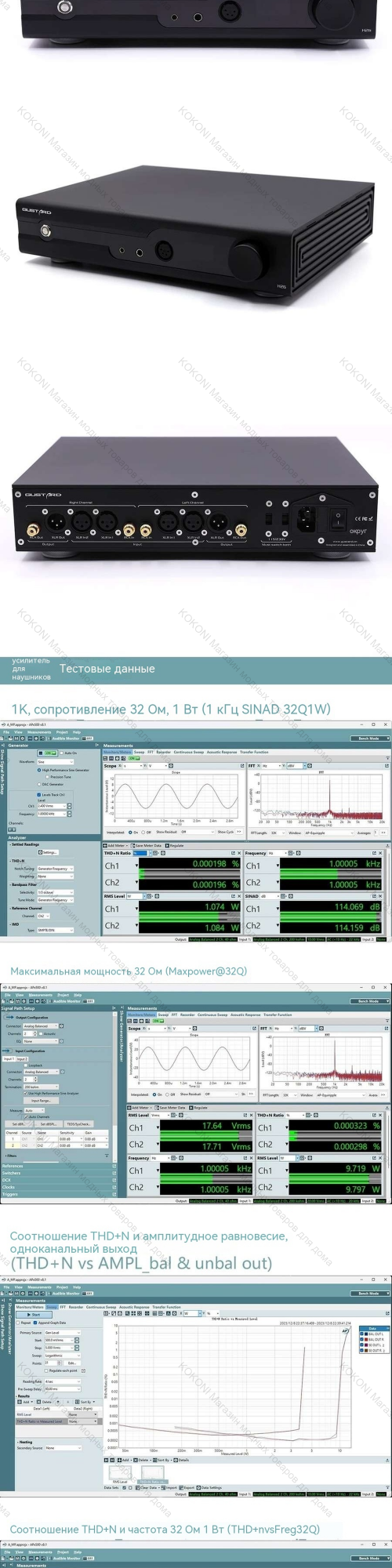Image resolution: width=392 pixels, height=1568 pixels.
Task: Click the Input Range... button
Action: (41, 1101)
